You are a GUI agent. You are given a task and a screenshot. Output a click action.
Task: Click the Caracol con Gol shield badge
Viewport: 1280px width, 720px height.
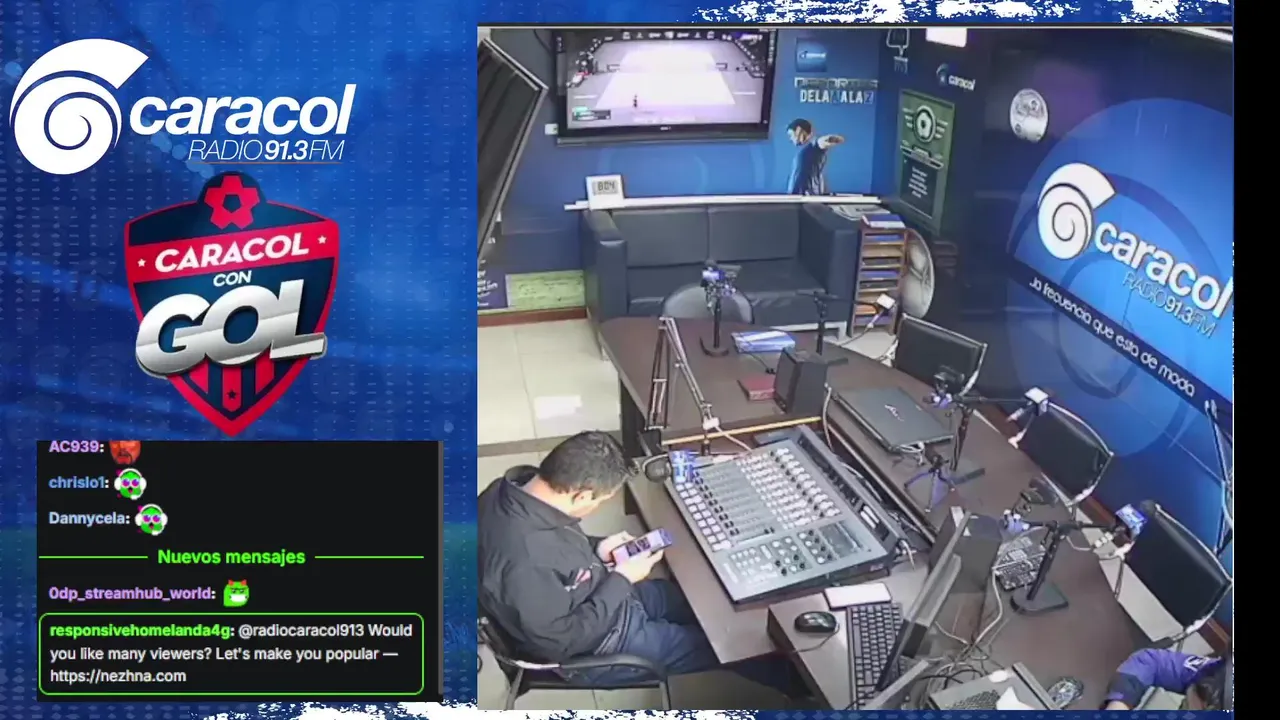point(232,303)
